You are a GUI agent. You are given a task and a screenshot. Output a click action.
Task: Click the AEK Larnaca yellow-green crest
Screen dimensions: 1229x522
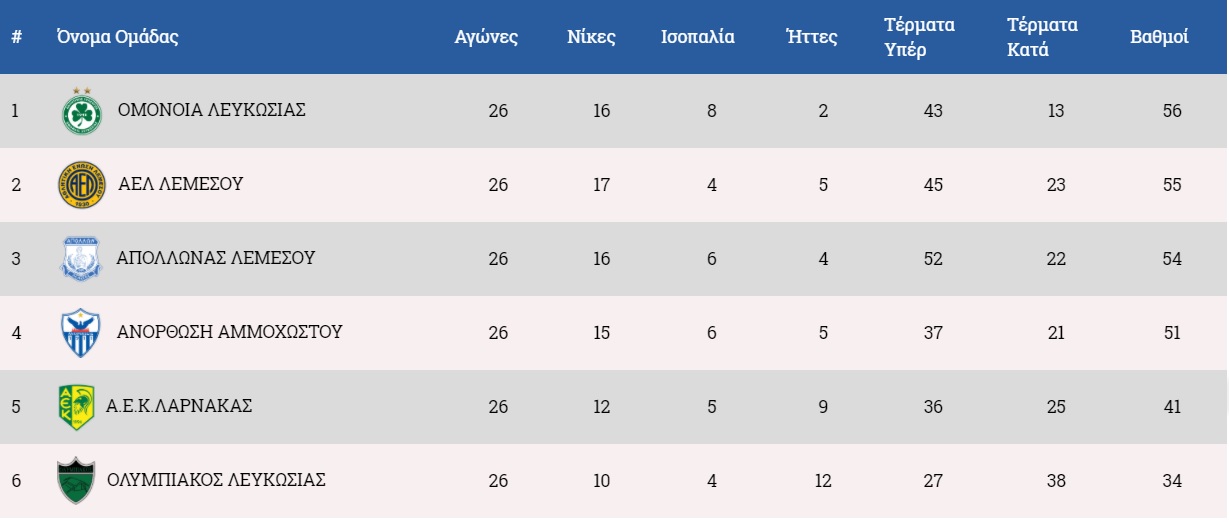tap(76, 407)
